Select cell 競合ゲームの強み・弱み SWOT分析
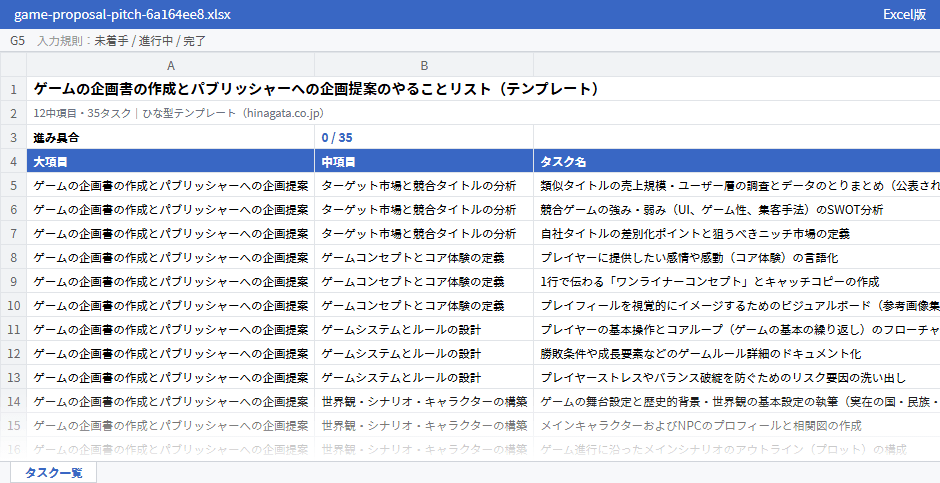The height and width of the screenshot is (483, 940). click(737, 209)
